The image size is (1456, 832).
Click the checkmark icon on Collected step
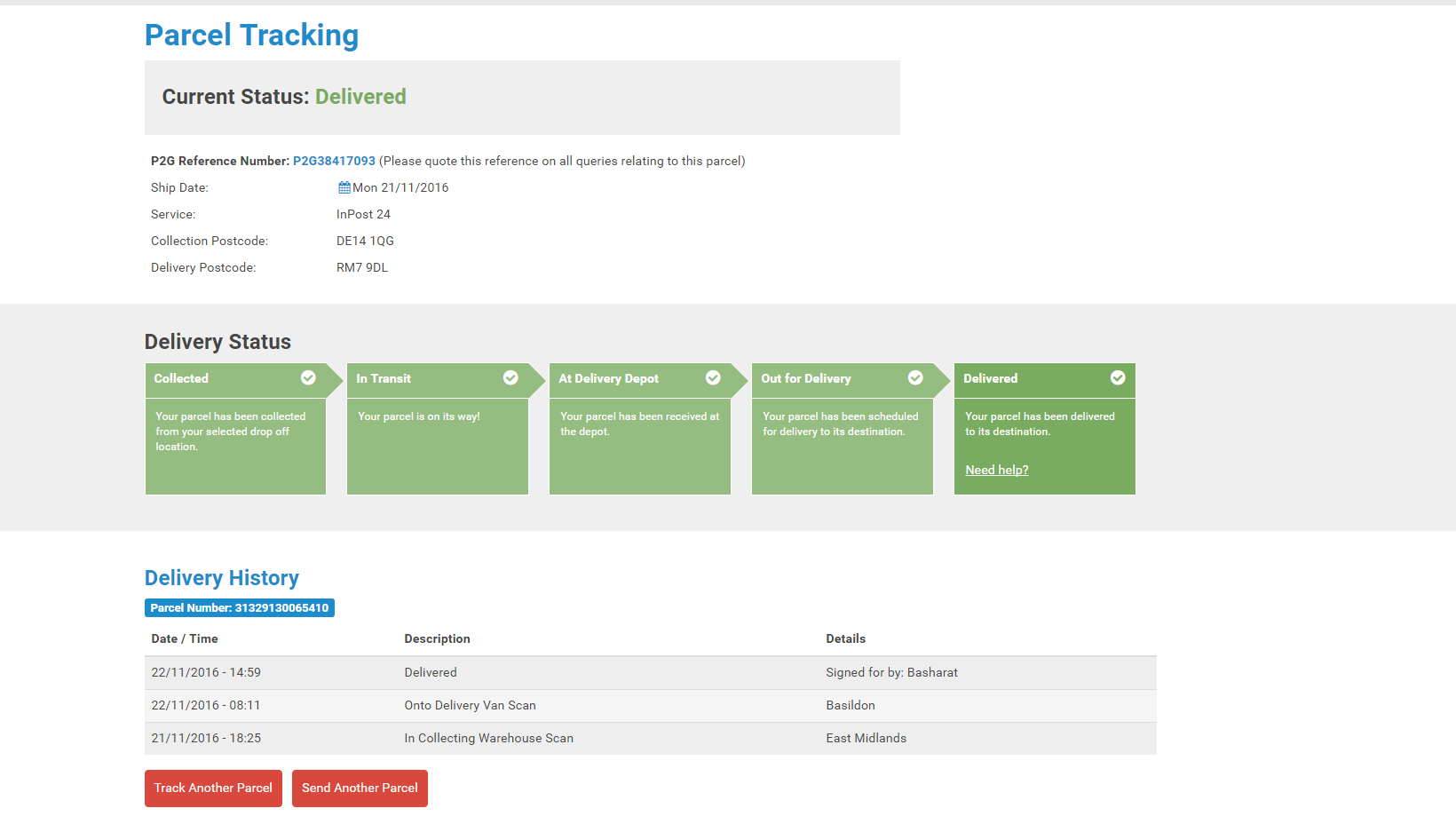308,377
